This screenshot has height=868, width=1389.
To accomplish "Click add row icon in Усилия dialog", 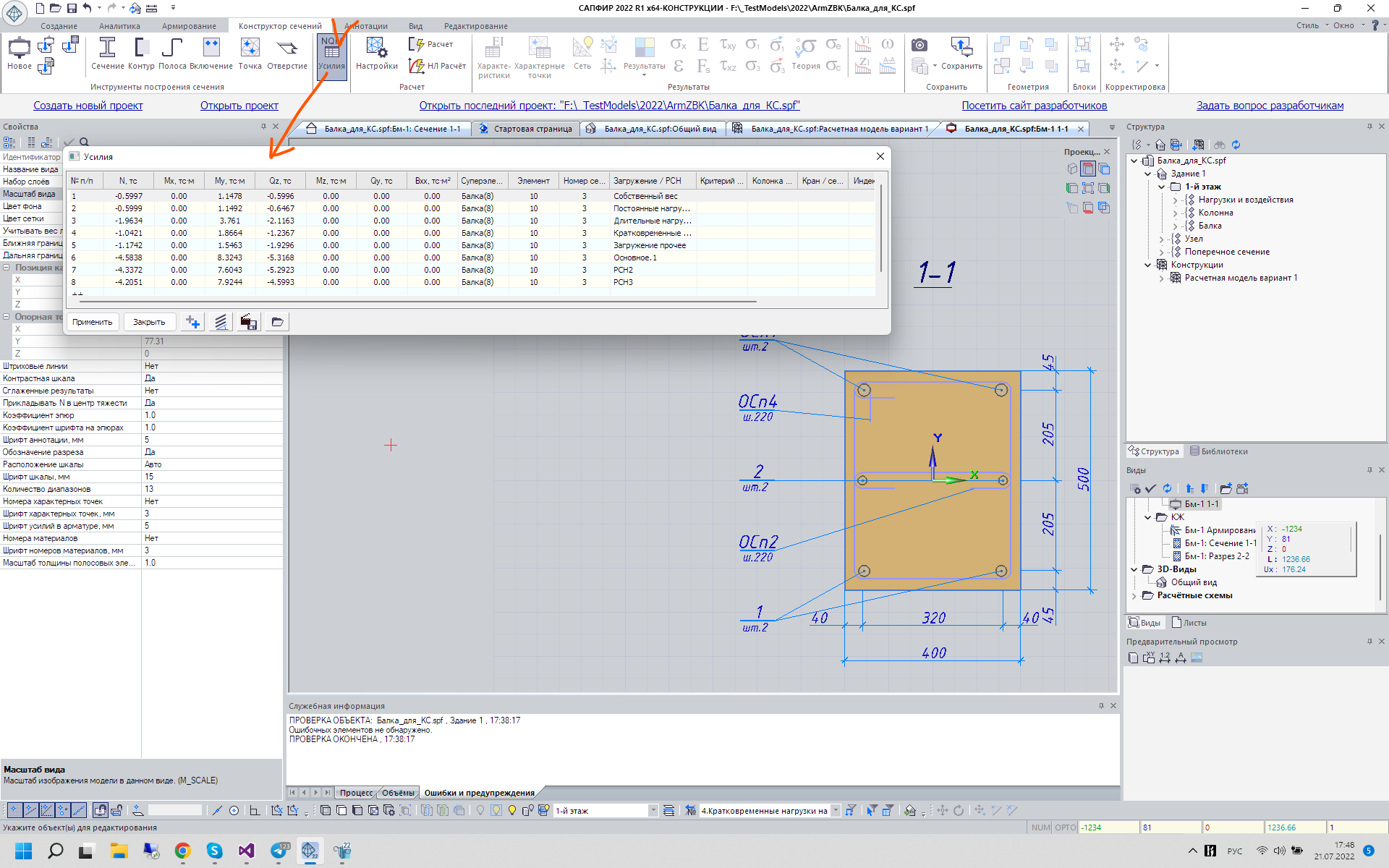I will coord(192,322).
